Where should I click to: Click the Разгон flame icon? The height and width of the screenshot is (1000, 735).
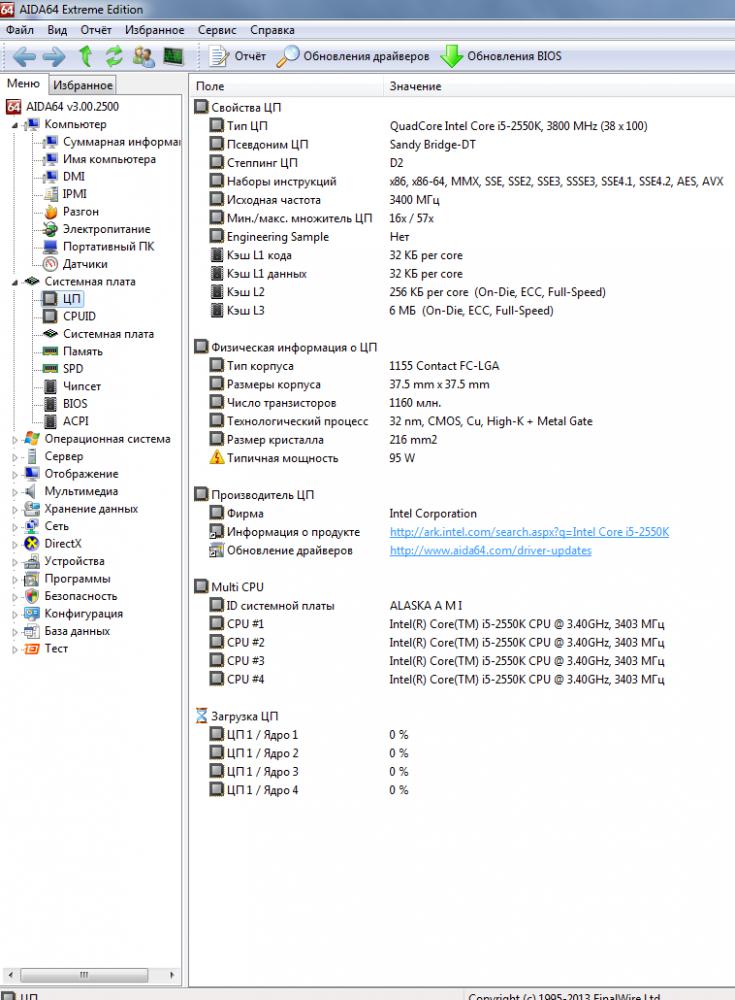[x=50, y=212]
